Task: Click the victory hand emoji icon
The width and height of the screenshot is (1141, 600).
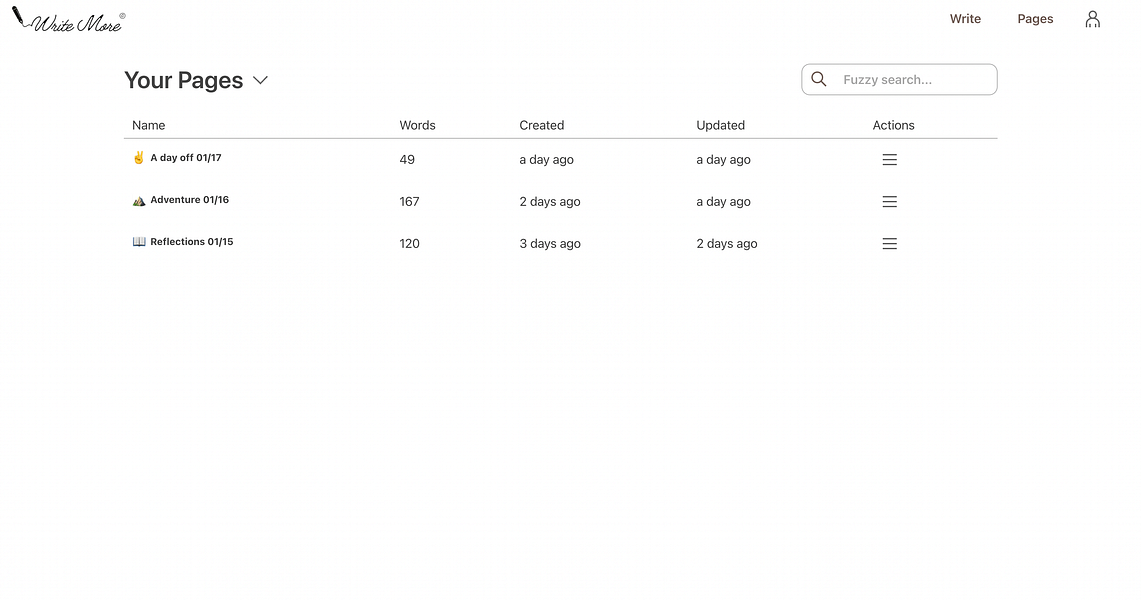Action: tap(139, 158)
